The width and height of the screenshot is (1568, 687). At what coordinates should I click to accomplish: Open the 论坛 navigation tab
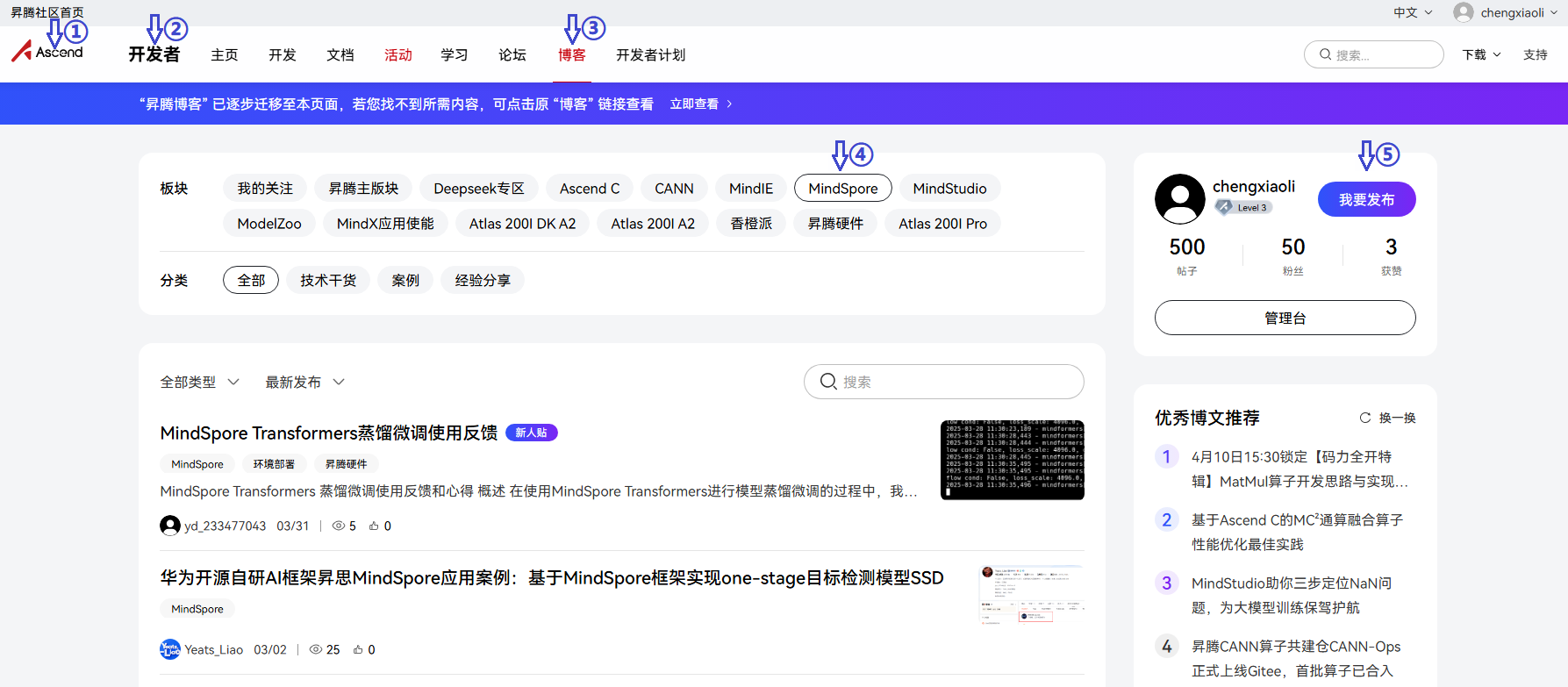(512, 54)
